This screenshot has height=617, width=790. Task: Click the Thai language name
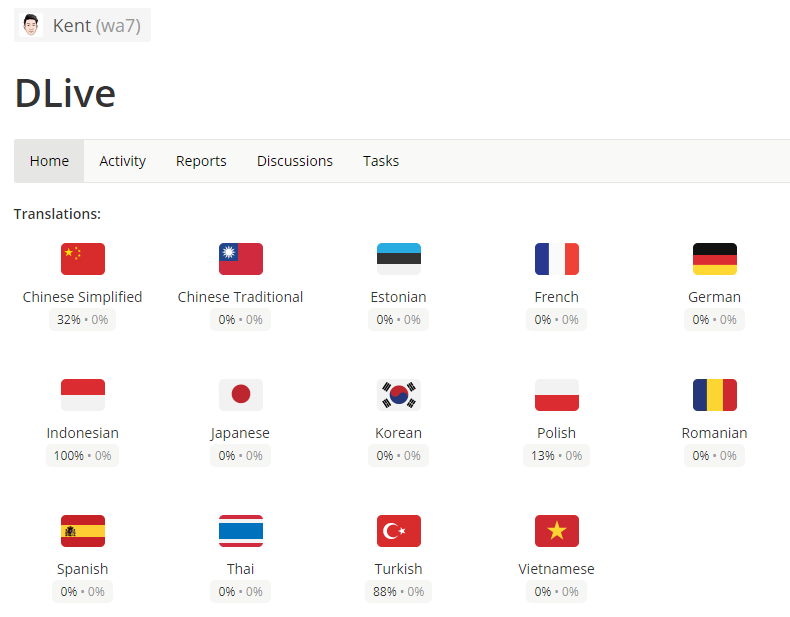click(240, 569)
